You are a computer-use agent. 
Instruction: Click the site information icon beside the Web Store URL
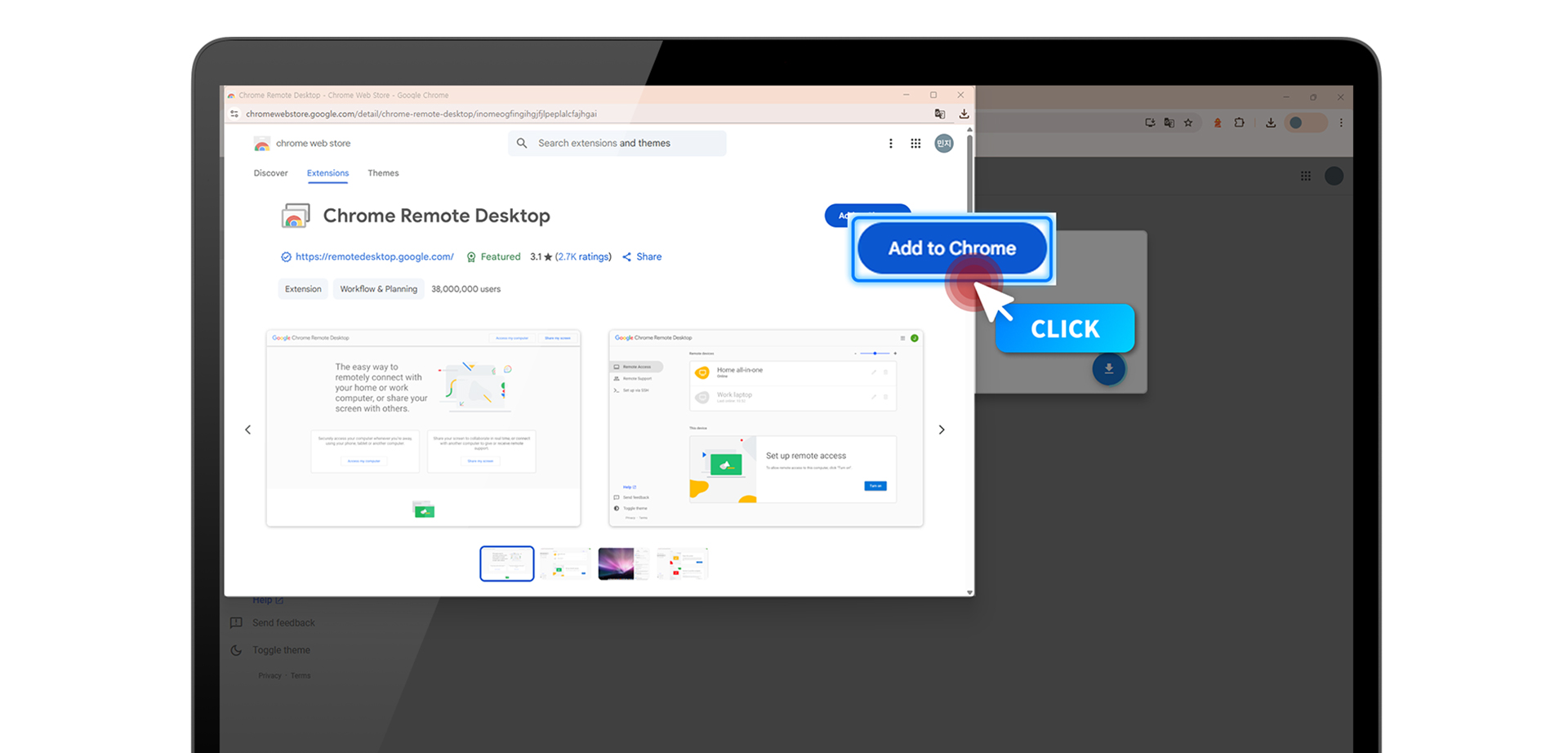234,114
